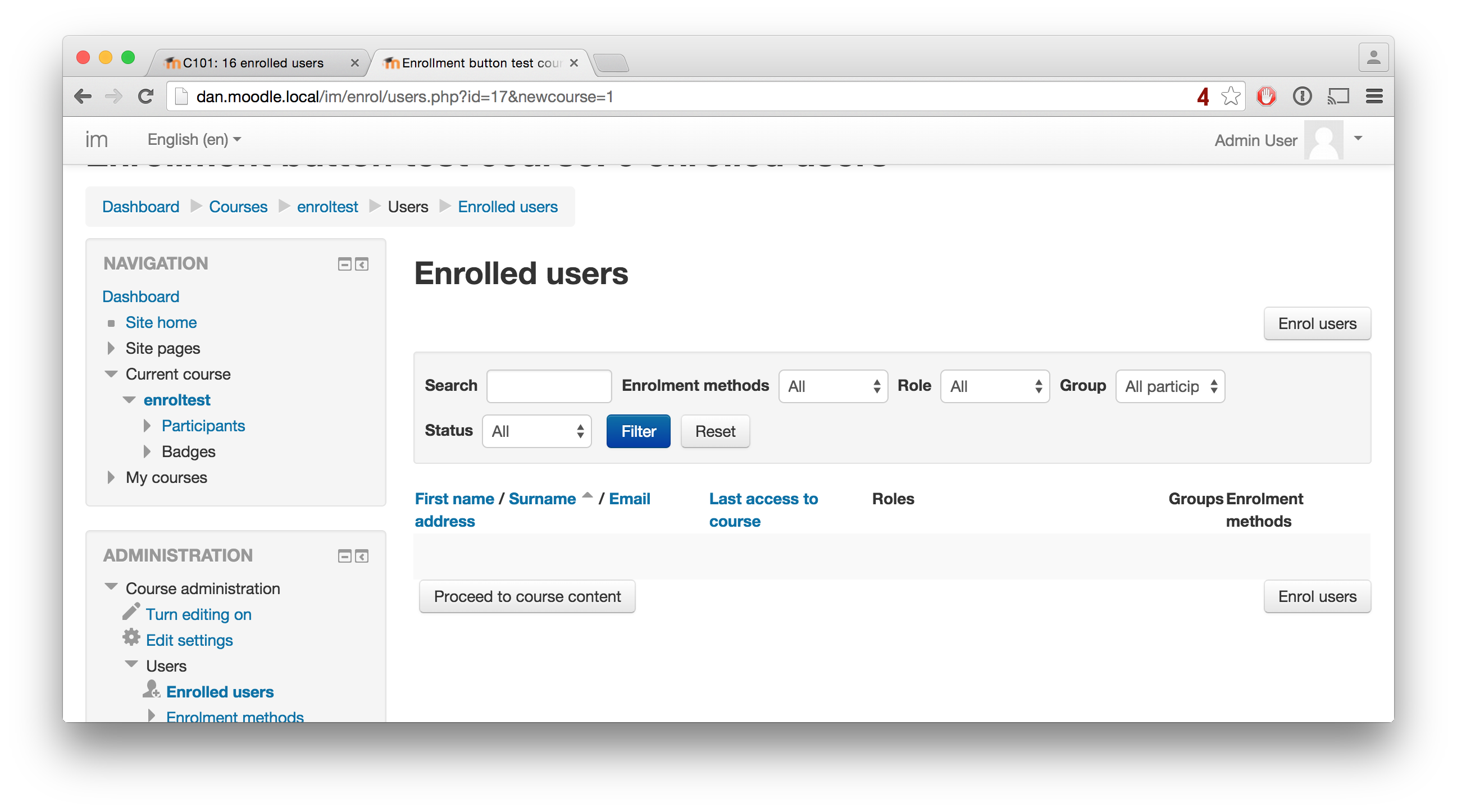Dock the Administration block

click(x=361, y=556)
